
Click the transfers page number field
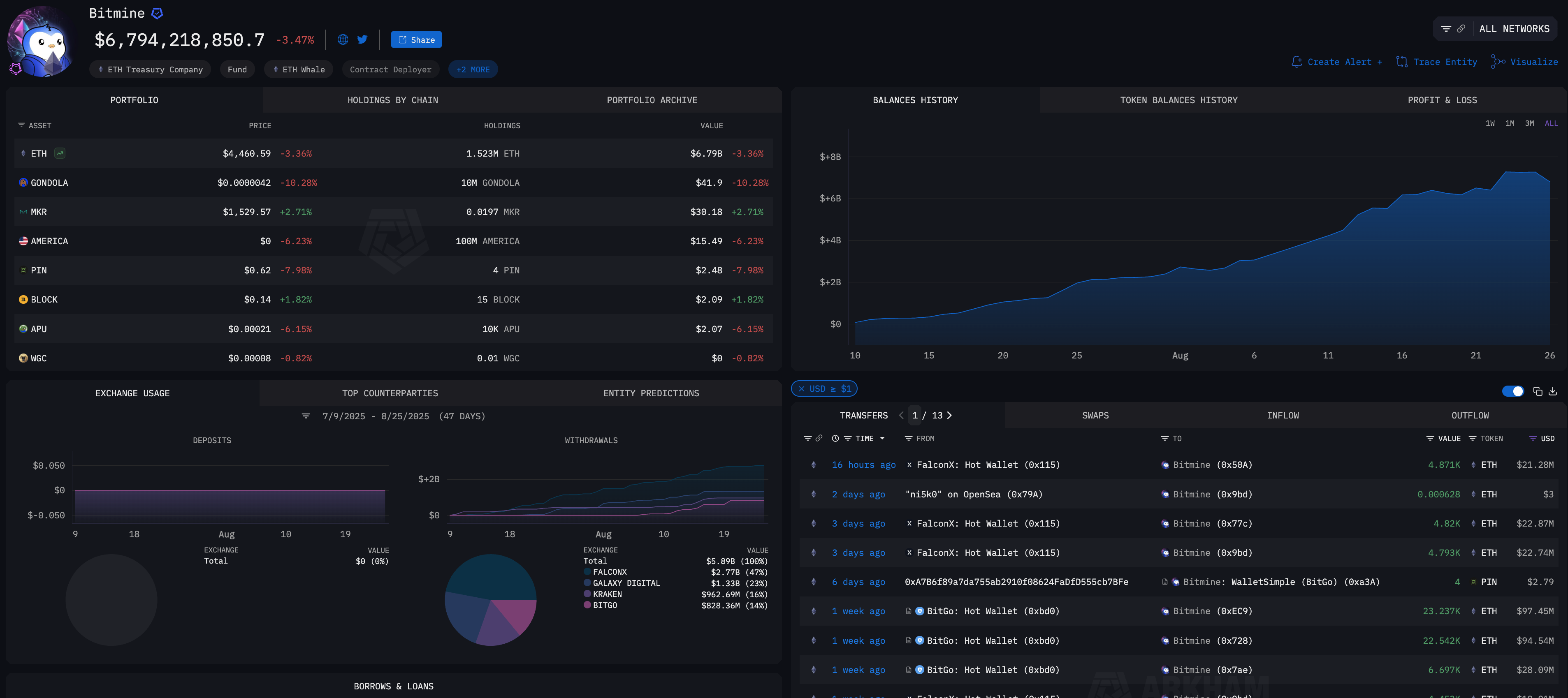914,416
